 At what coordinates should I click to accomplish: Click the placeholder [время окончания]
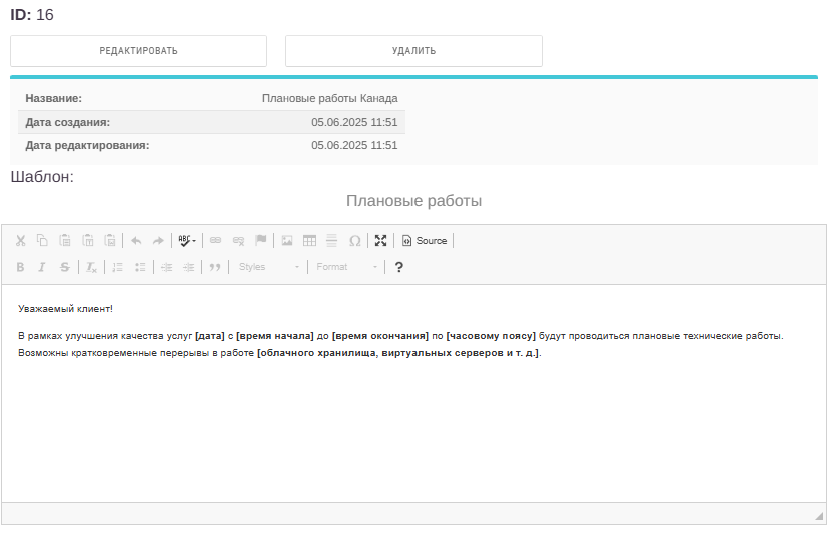point(380,336)
